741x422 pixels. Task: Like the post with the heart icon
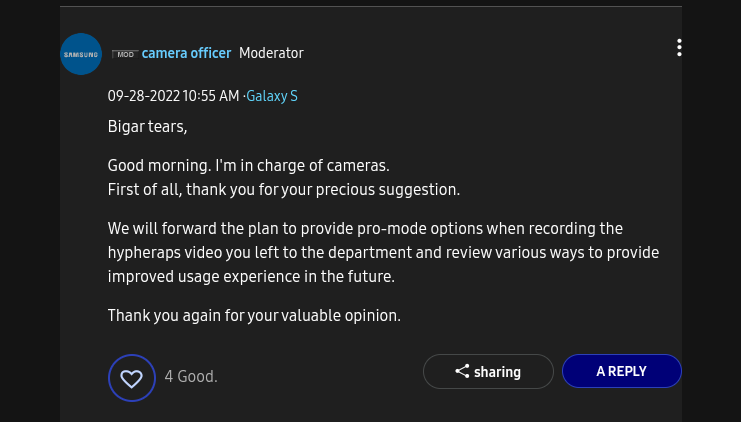[x=132, y=378]
